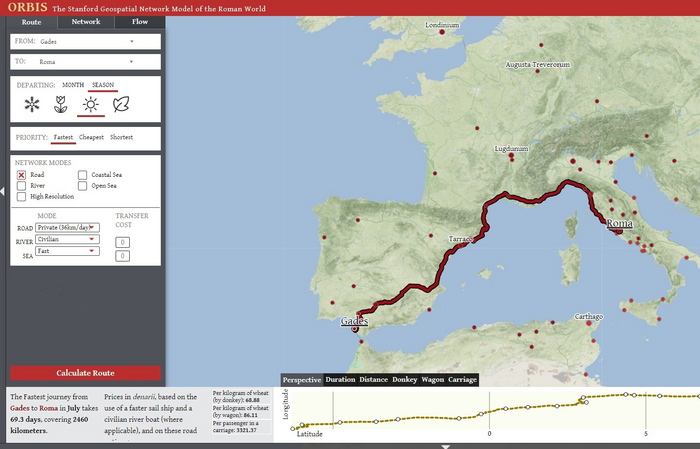Click the first route point on the profile chart

[293, 429]
